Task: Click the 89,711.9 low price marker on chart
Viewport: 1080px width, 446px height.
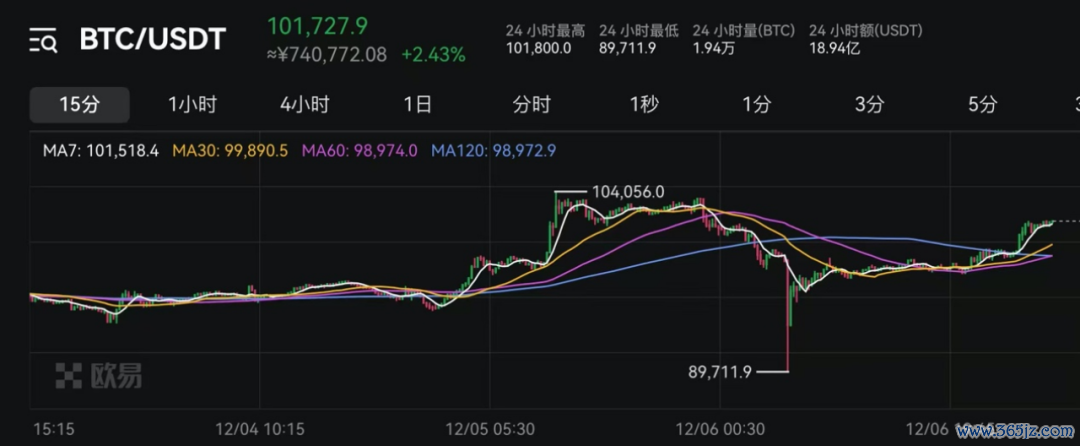Action: coord(721,372)
